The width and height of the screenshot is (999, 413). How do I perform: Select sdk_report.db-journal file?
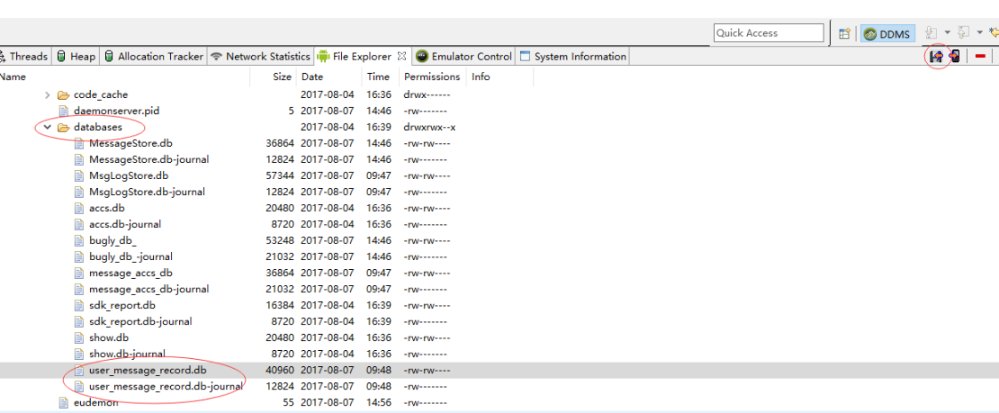[140, 322]
